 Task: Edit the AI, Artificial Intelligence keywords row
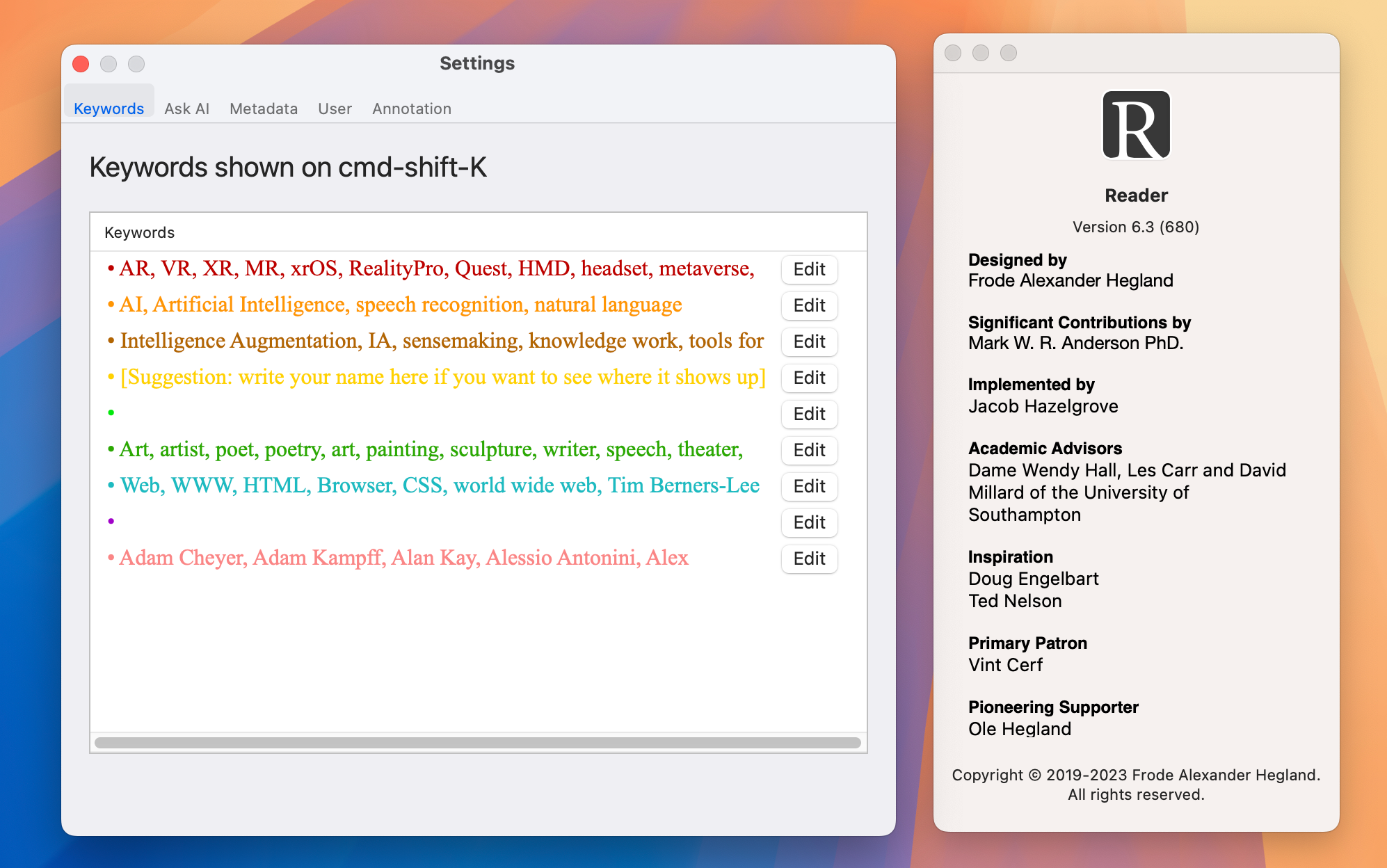809,305
